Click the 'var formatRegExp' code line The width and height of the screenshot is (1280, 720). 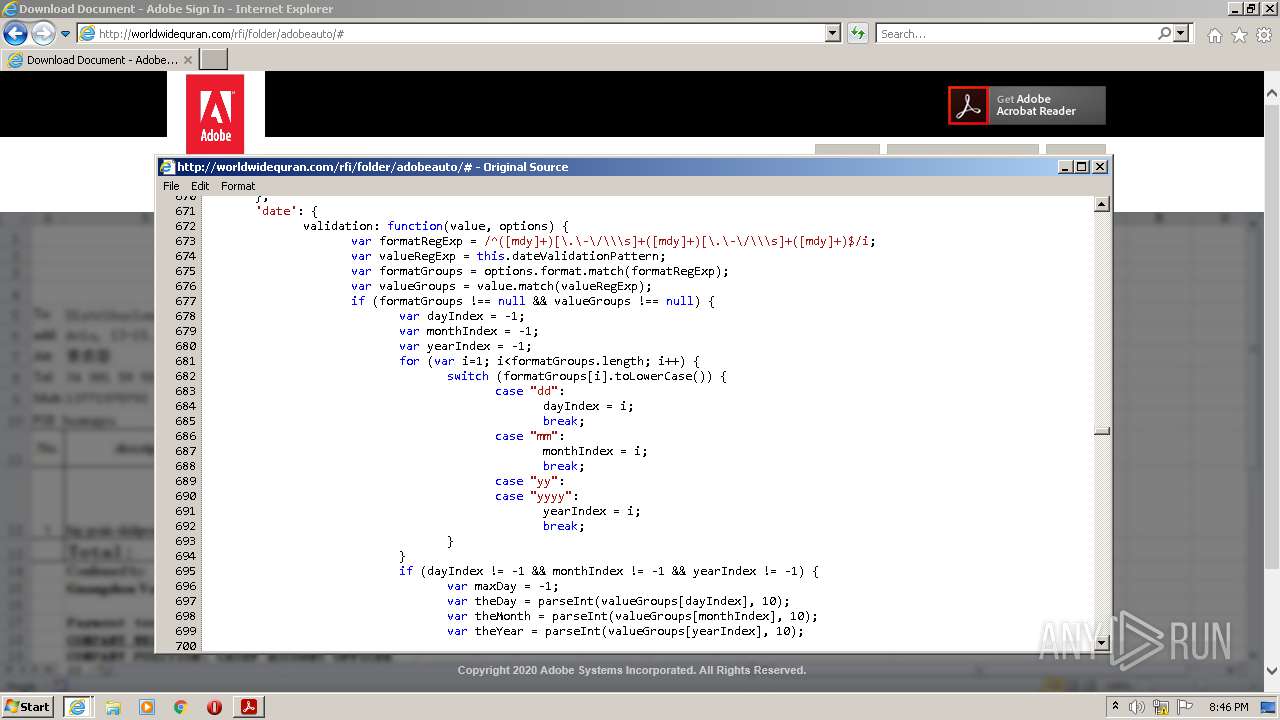pos(613,241)
